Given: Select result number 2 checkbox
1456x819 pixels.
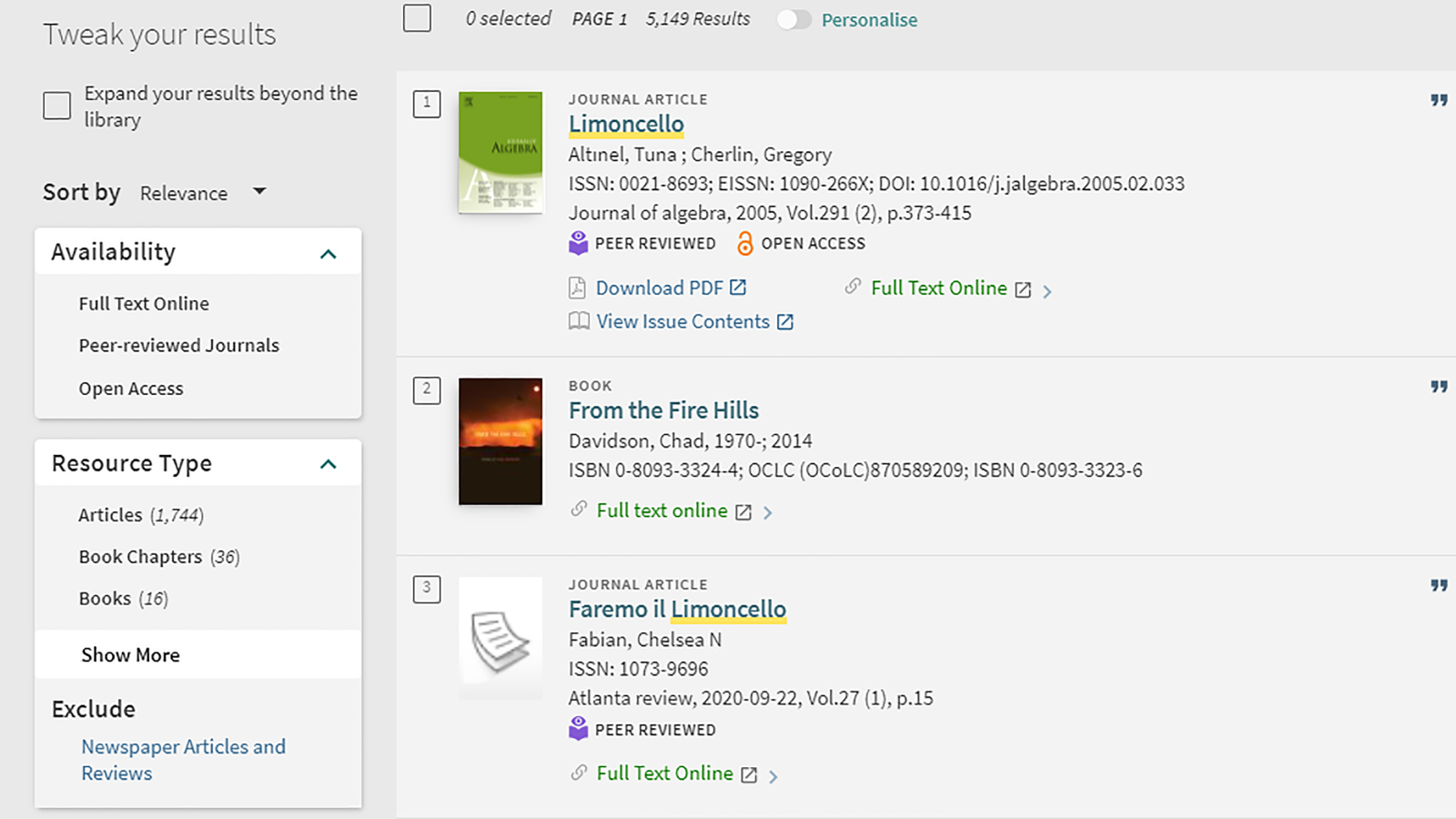Looking at the screenshot, I should click(x=427, y=390).
